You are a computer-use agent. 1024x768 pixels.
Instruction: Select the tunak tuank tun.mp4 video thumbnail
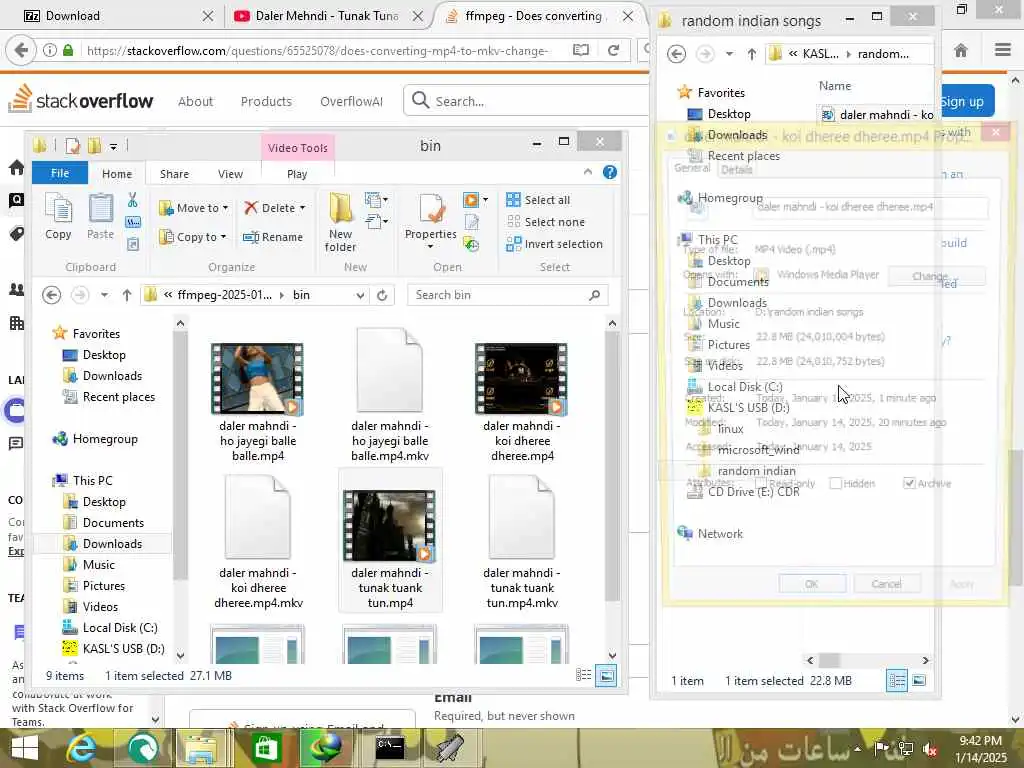coord(389,526)
